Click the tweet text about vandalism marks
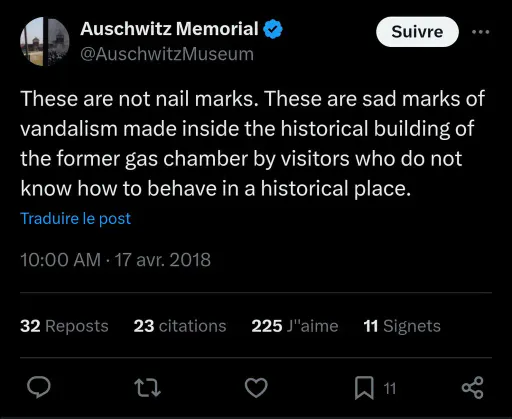The image size is (512, 419). pos(252,143)
